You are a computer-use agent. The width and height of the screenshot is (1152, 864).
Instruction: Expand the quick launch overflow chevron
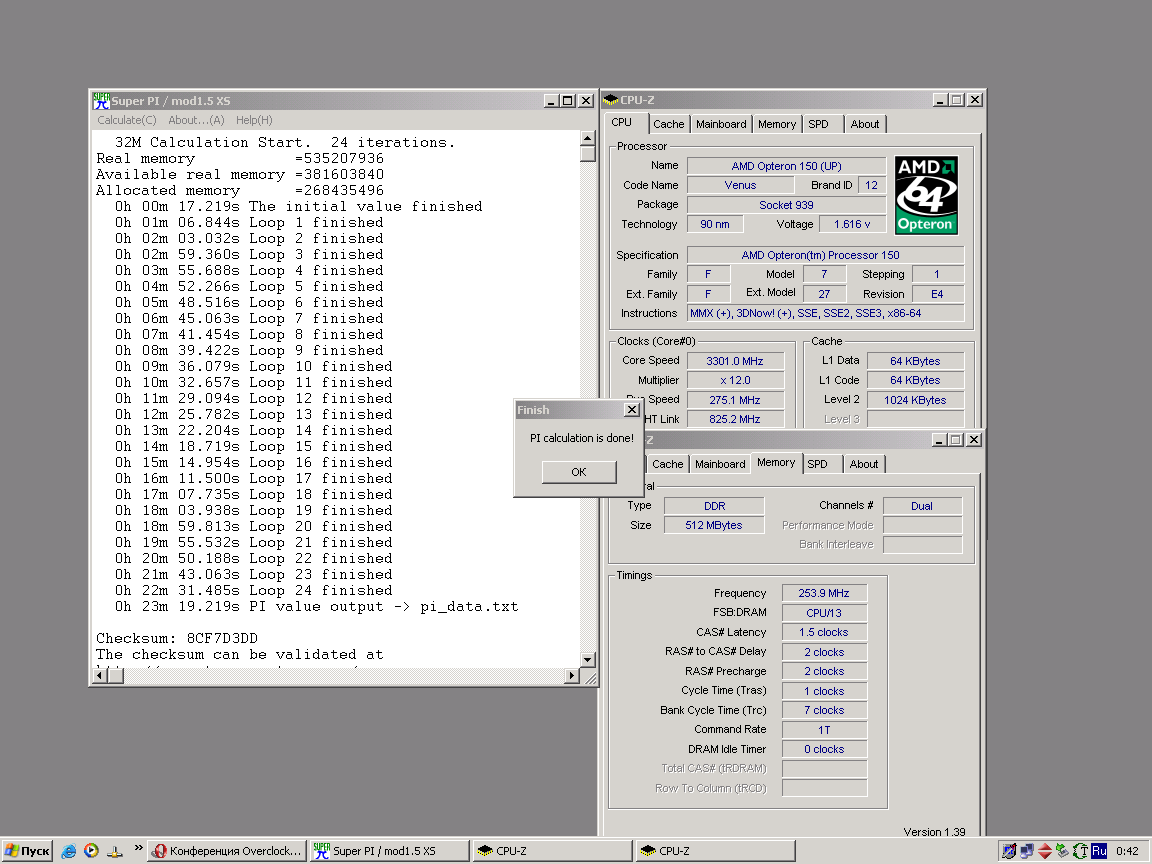138,849
